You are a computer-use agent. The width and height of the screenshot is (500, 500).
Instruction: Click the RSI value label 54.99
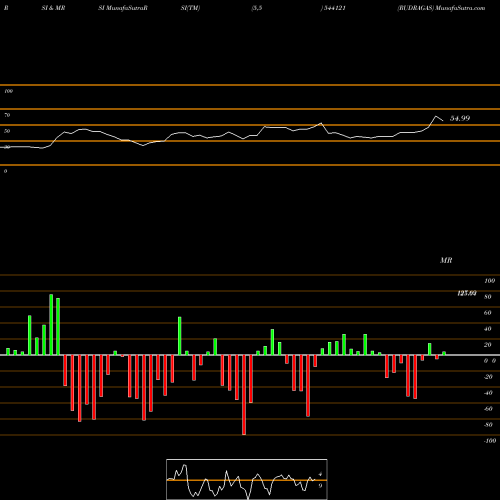pos(460,118)
